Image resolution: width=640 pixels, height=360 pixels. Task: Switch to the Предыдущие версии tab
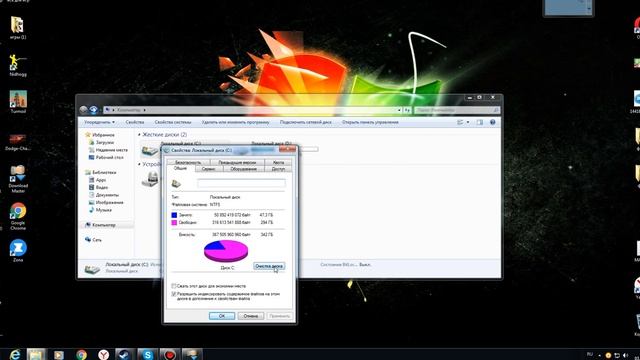237,162
